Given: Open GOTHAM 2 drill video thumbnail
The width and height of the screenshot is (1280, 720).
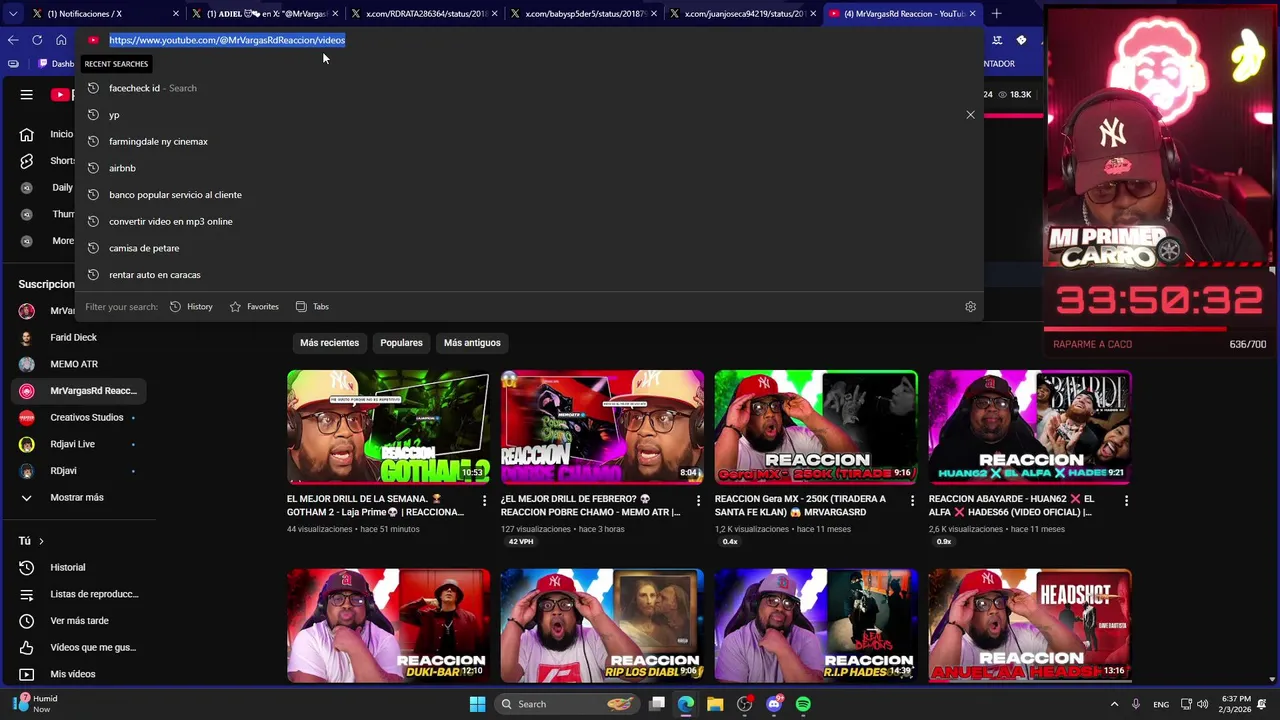Looking at the screenshot, I should [388, 427].
